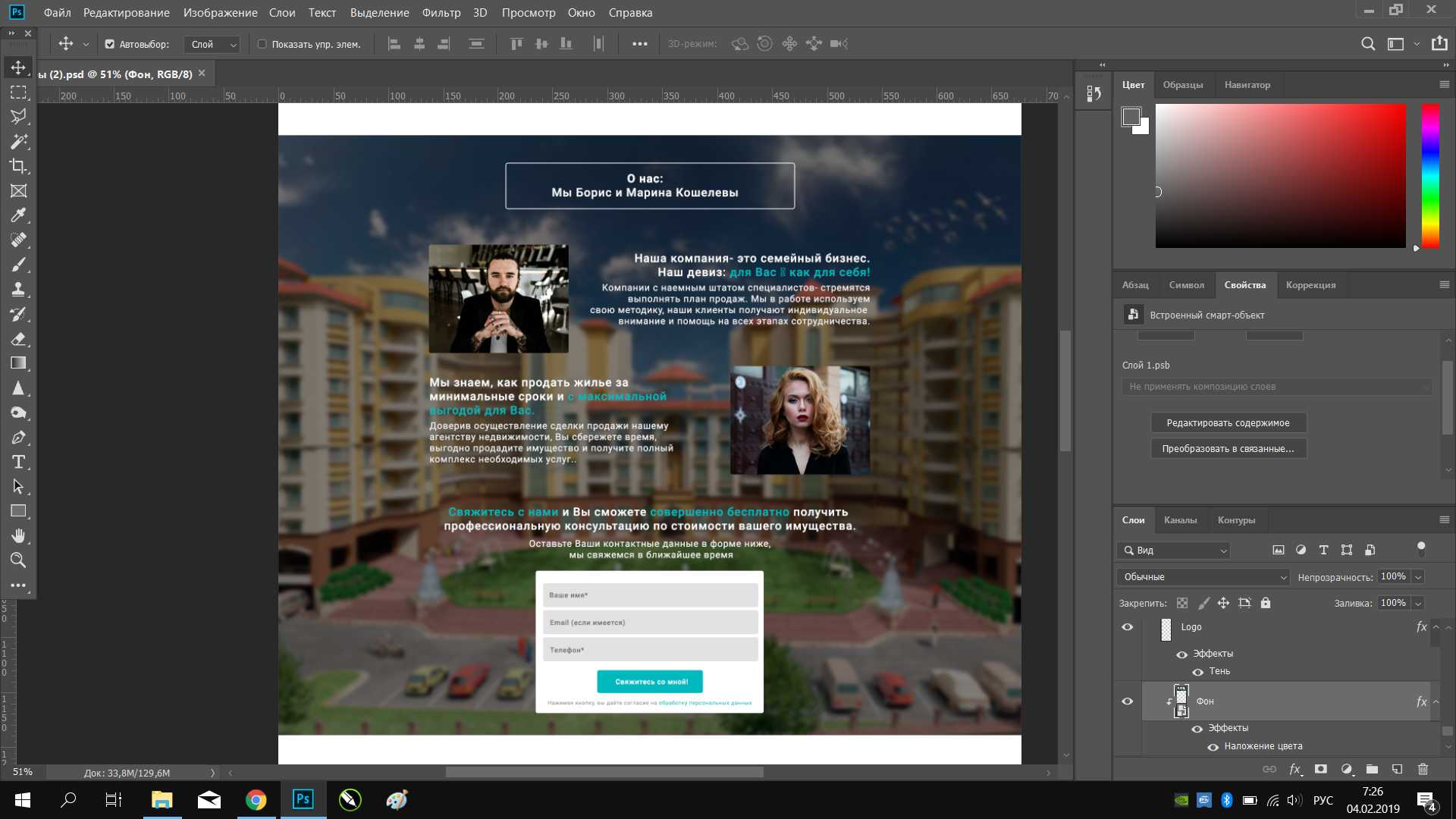Switch to the Каналы tab
This screenshot has width=1456, height=819.
coord(1180,520)
